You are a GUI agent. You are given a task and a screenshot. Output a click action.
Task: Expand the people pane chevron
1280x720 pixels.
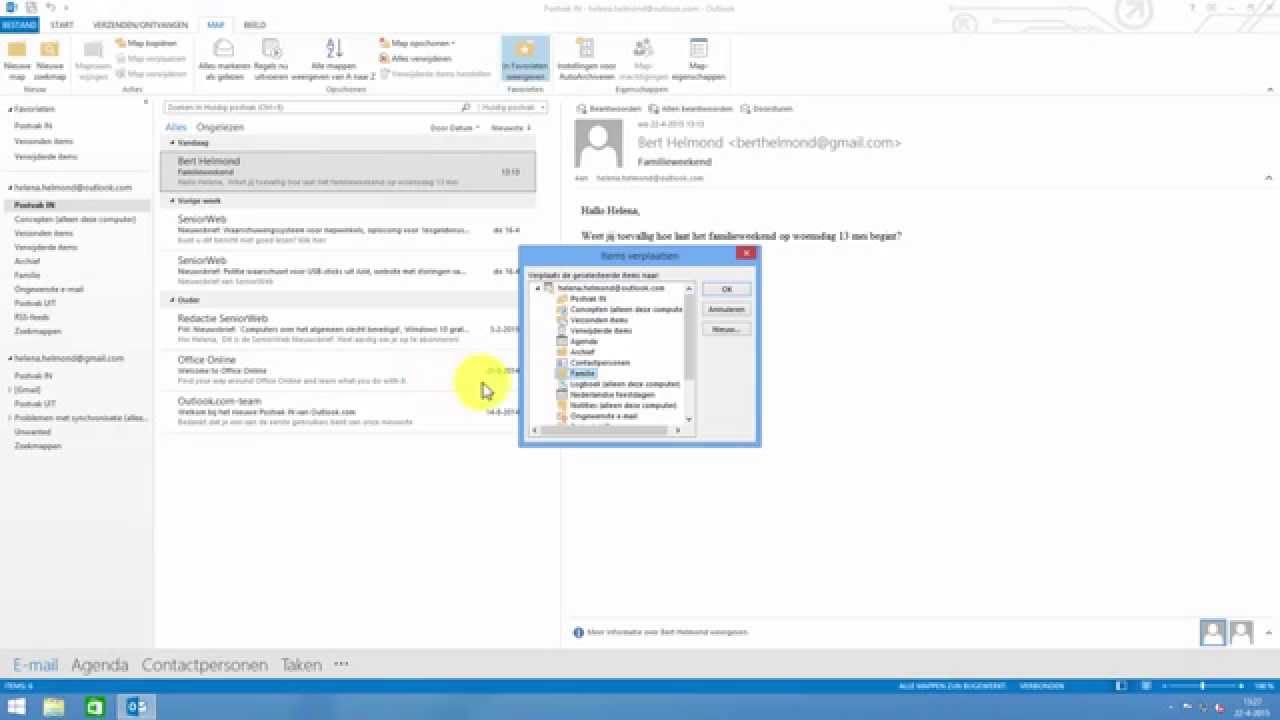pyautogui.click(x=1268, y=633)
